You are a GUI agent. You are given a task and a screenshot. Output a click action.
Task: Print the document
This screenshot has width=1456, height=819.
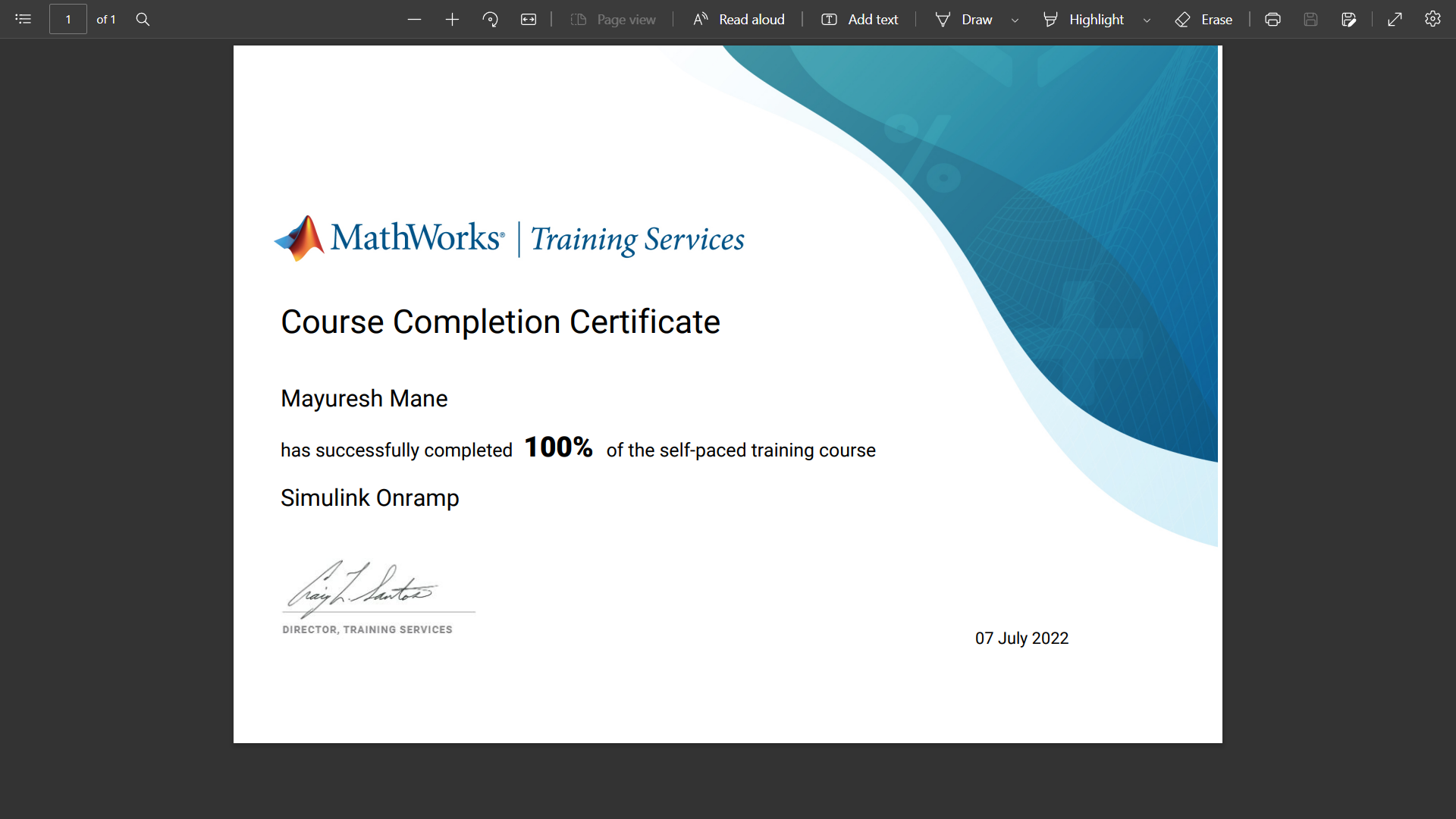point(1272,19)
